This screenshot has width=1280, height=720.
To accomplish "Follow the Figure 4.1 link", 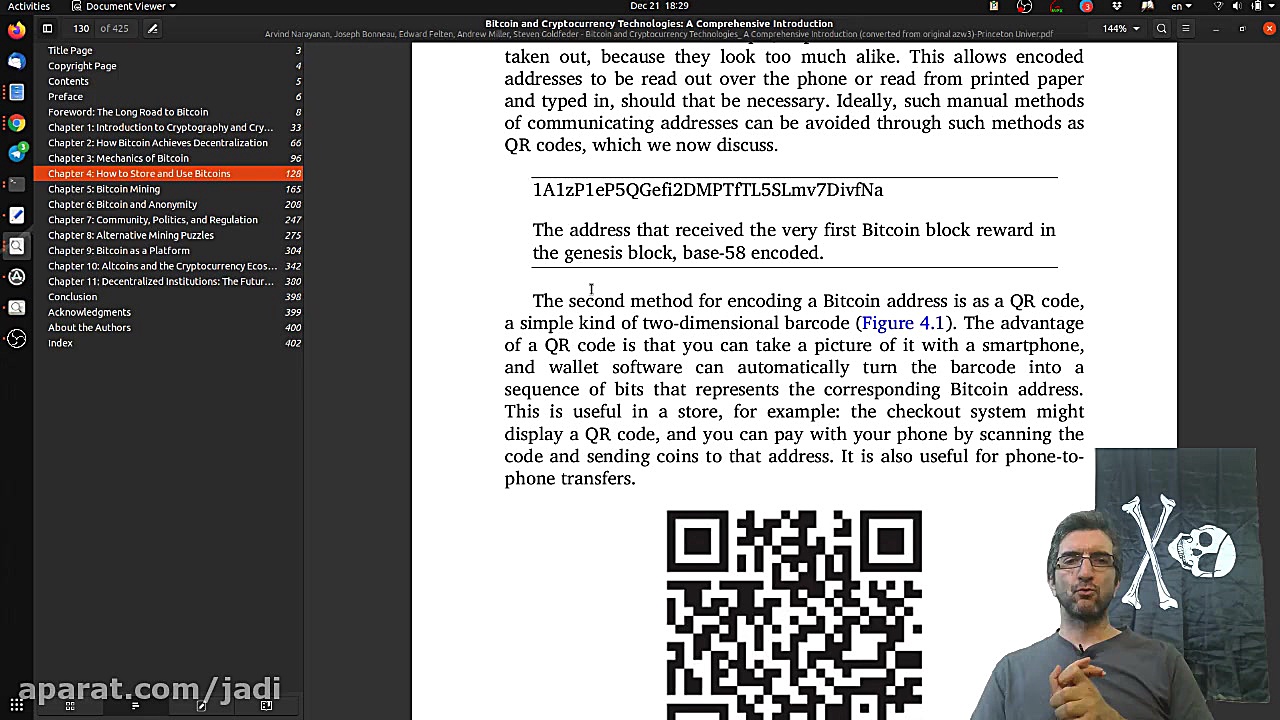I will click(x=902, y=323).
